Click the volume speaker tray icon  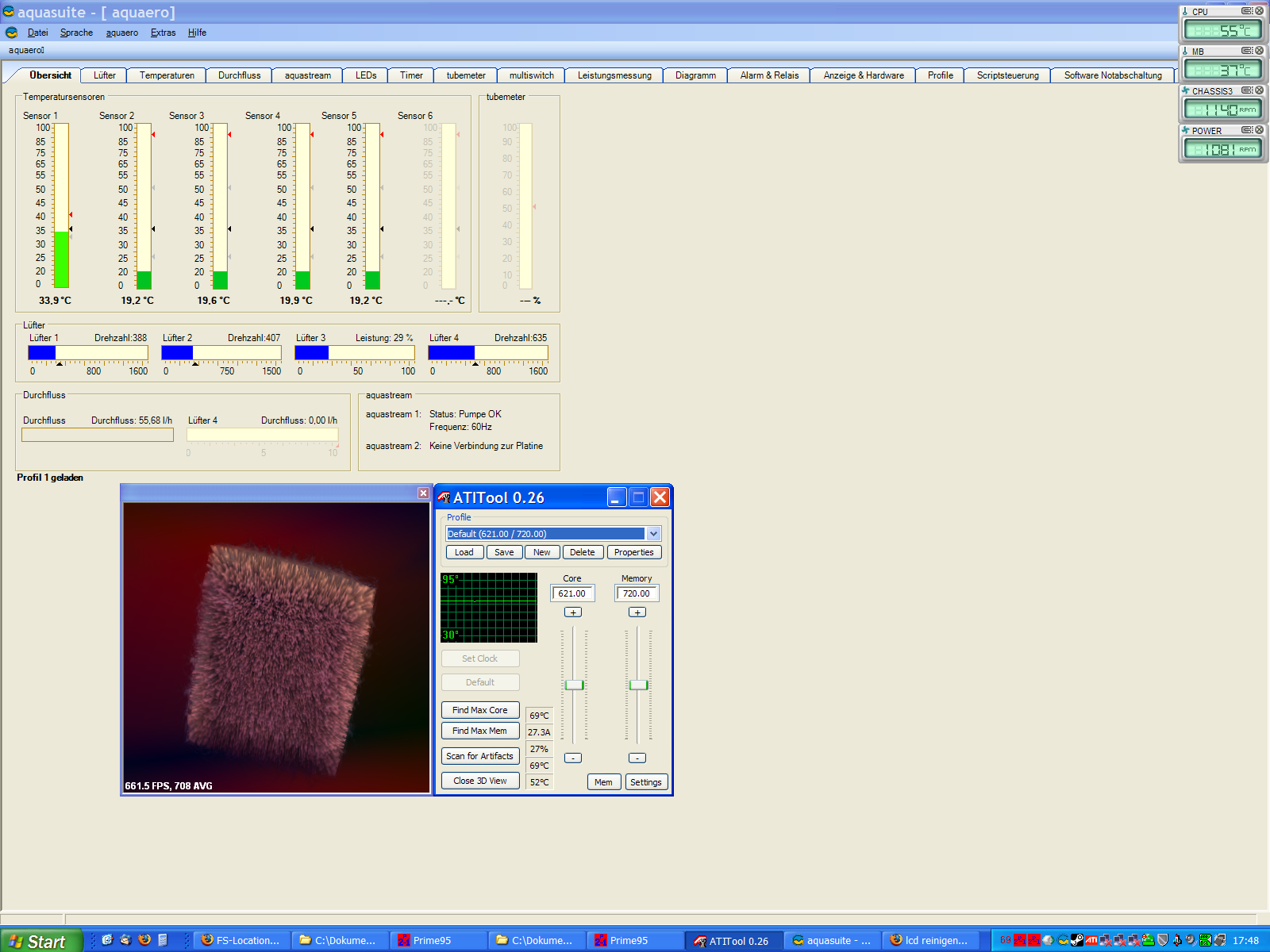click(x=1191, y=940)
